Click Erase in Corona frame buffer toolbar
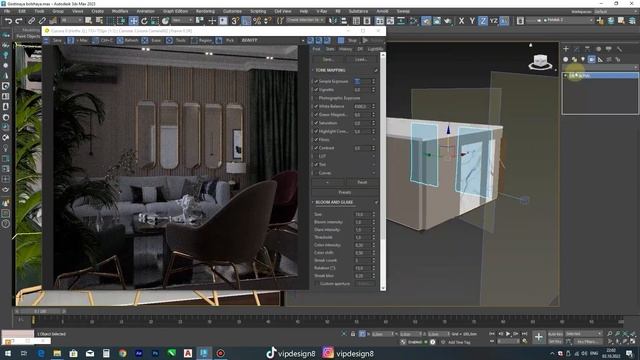 (152, 40)
